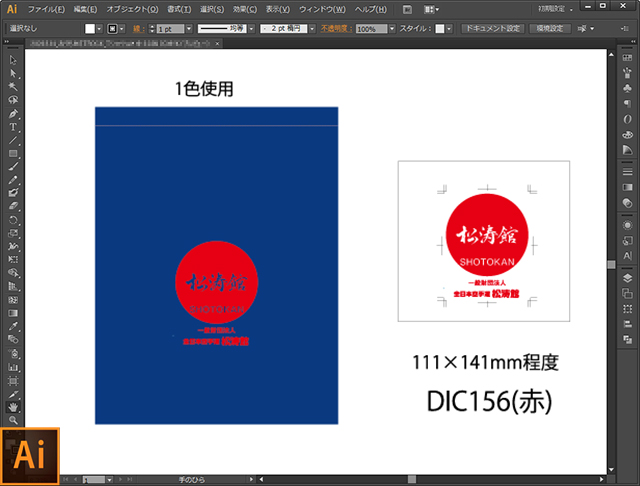This screenshot has width=640, height=486.
Task: Select the Blend tool
Action: coord(13,339)
